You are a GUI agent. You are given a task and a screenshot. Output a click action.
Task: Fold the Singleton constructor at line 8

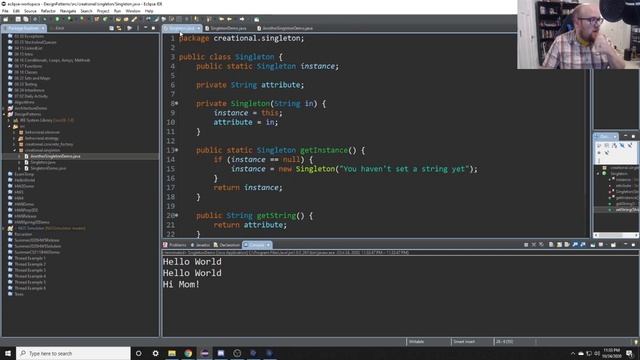[177, 104]
